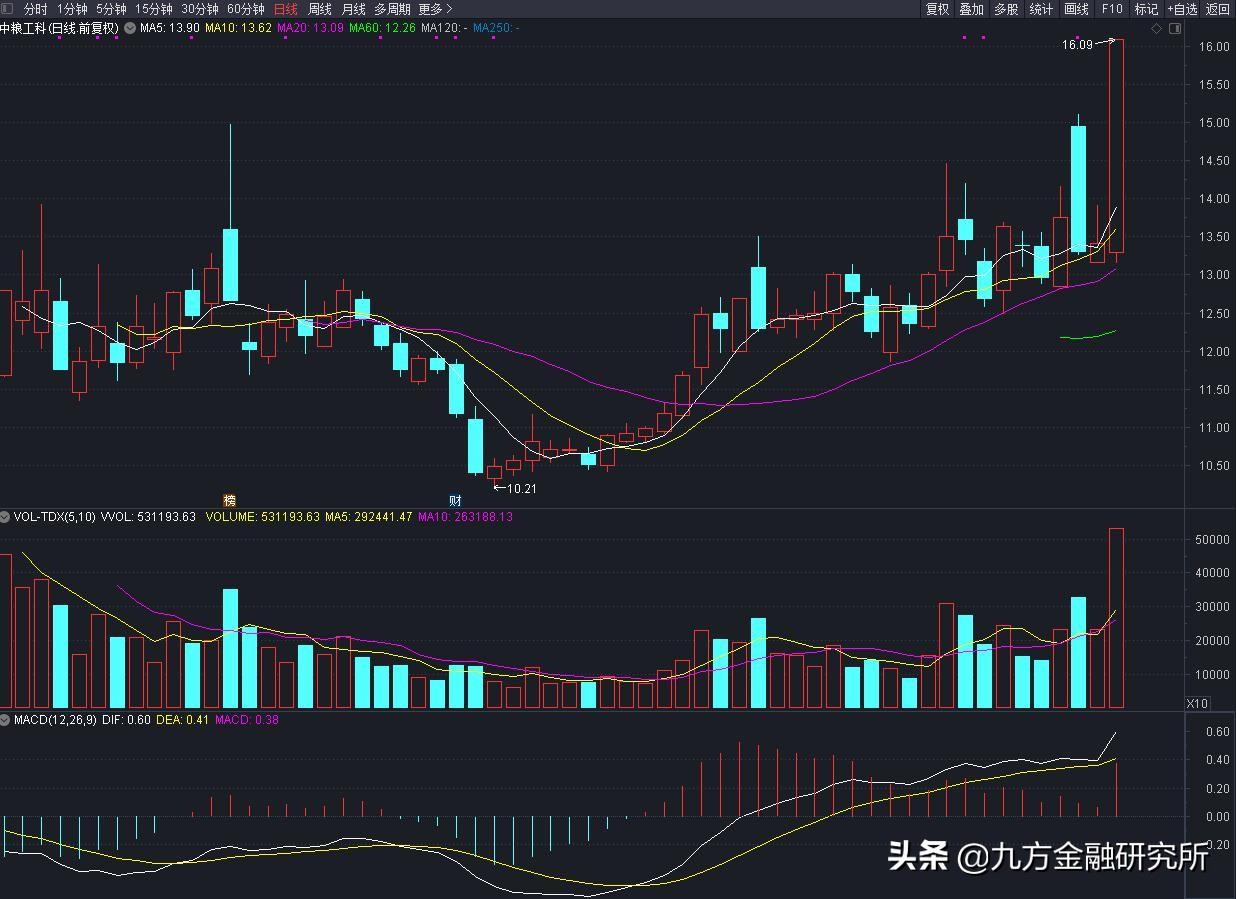Viewport: 1236px width, 899px height.
Task: Open the 统计 statistics function
Action: click(1040, 8)
